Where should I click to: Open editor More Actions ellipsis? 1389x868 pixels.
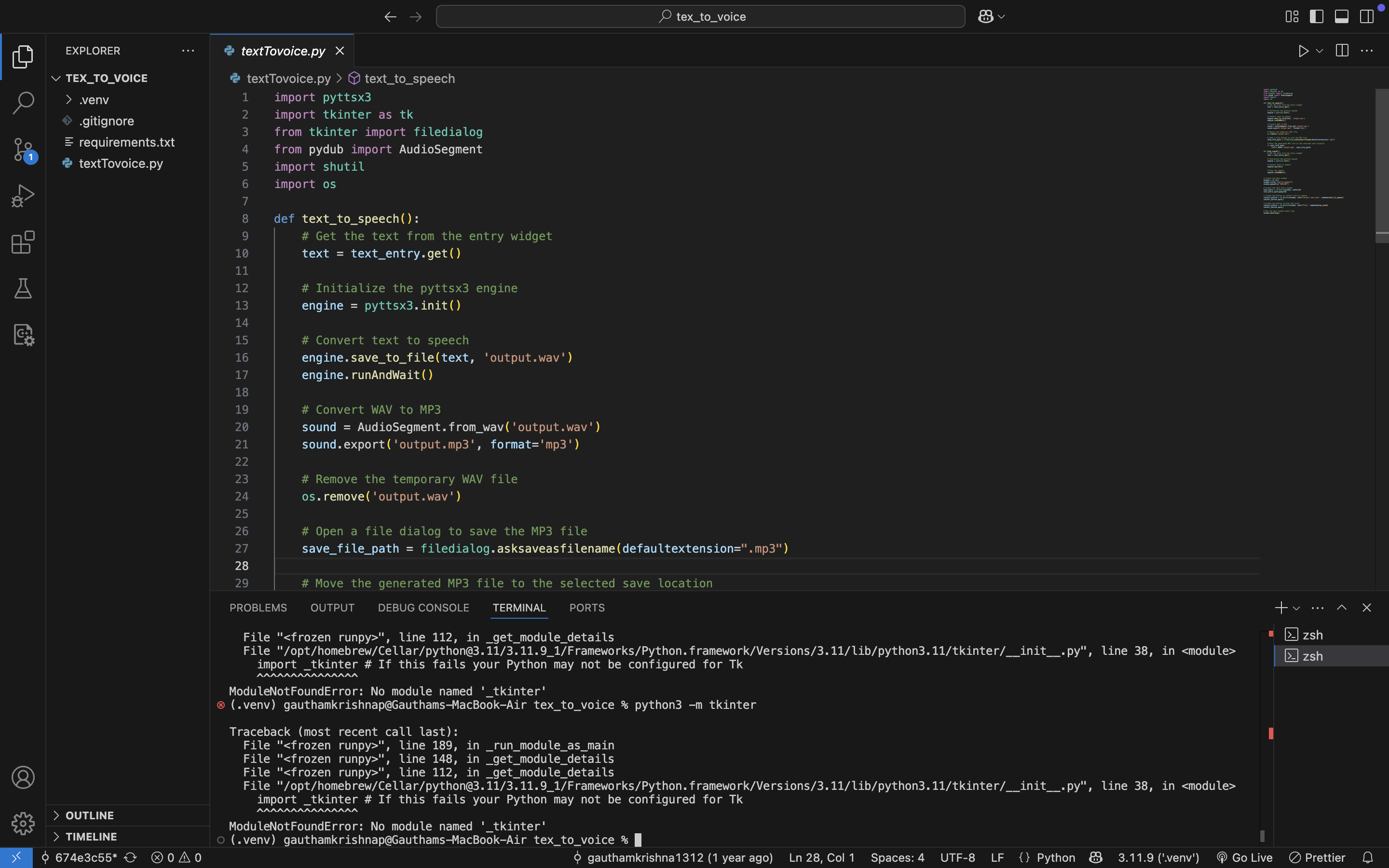click(x=1367, y=51)
